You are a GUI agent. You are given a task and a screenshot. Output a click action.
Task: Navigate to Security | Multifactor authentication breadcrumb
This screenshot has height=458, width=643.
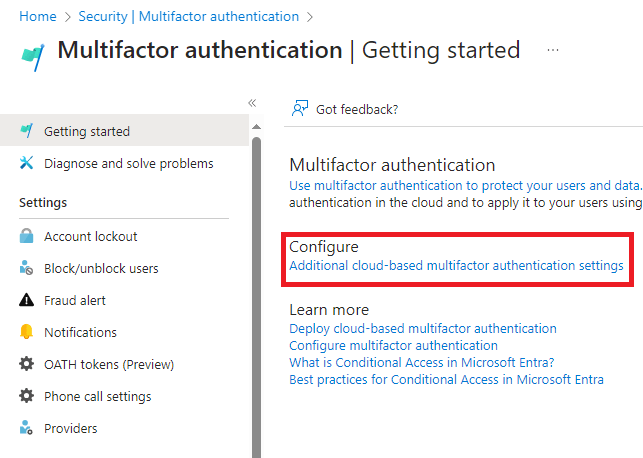[x=189, y=17]
